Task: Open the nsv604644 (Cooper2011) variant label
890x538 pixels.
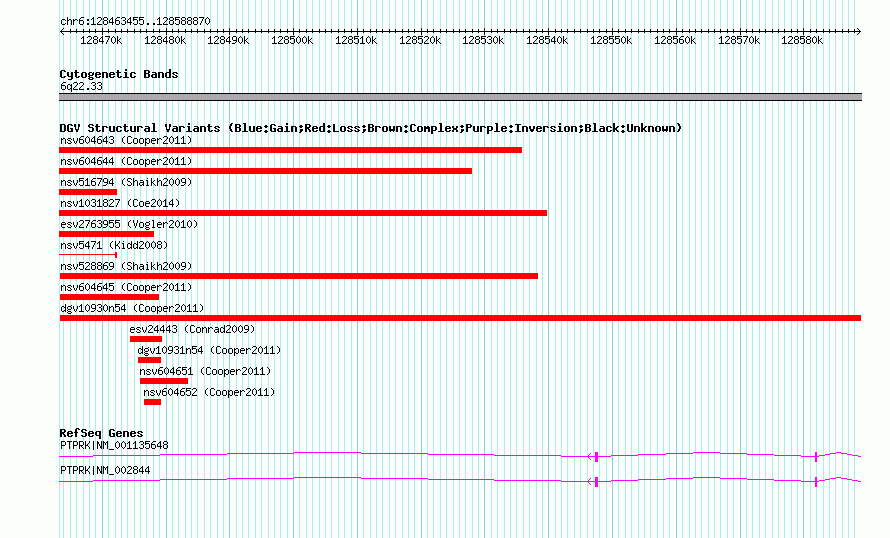Action: point(126,161)
